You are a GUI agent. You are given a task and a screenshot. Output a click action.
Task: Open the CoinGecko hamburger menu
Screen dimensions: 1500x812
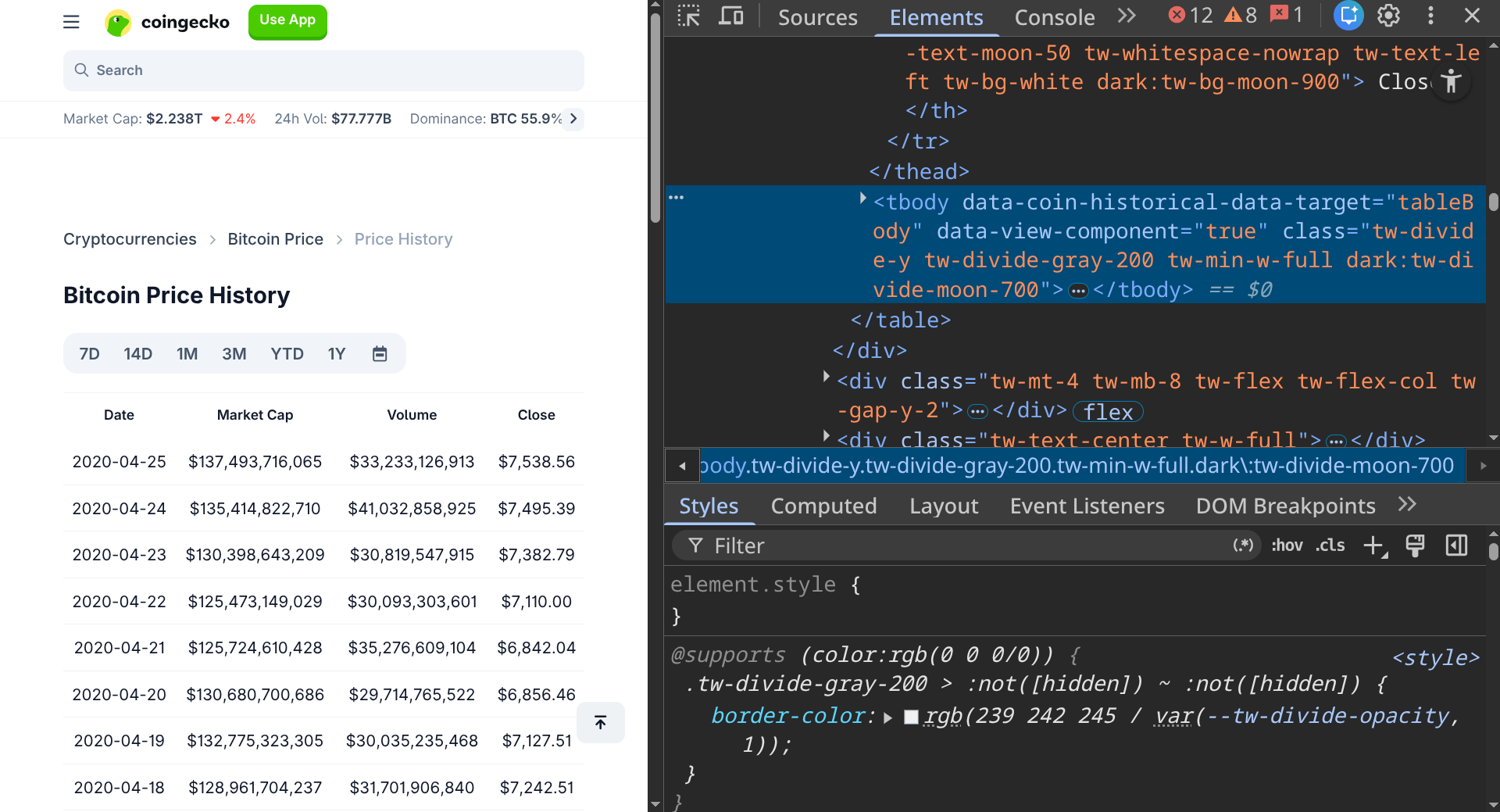tap(71, 22)
